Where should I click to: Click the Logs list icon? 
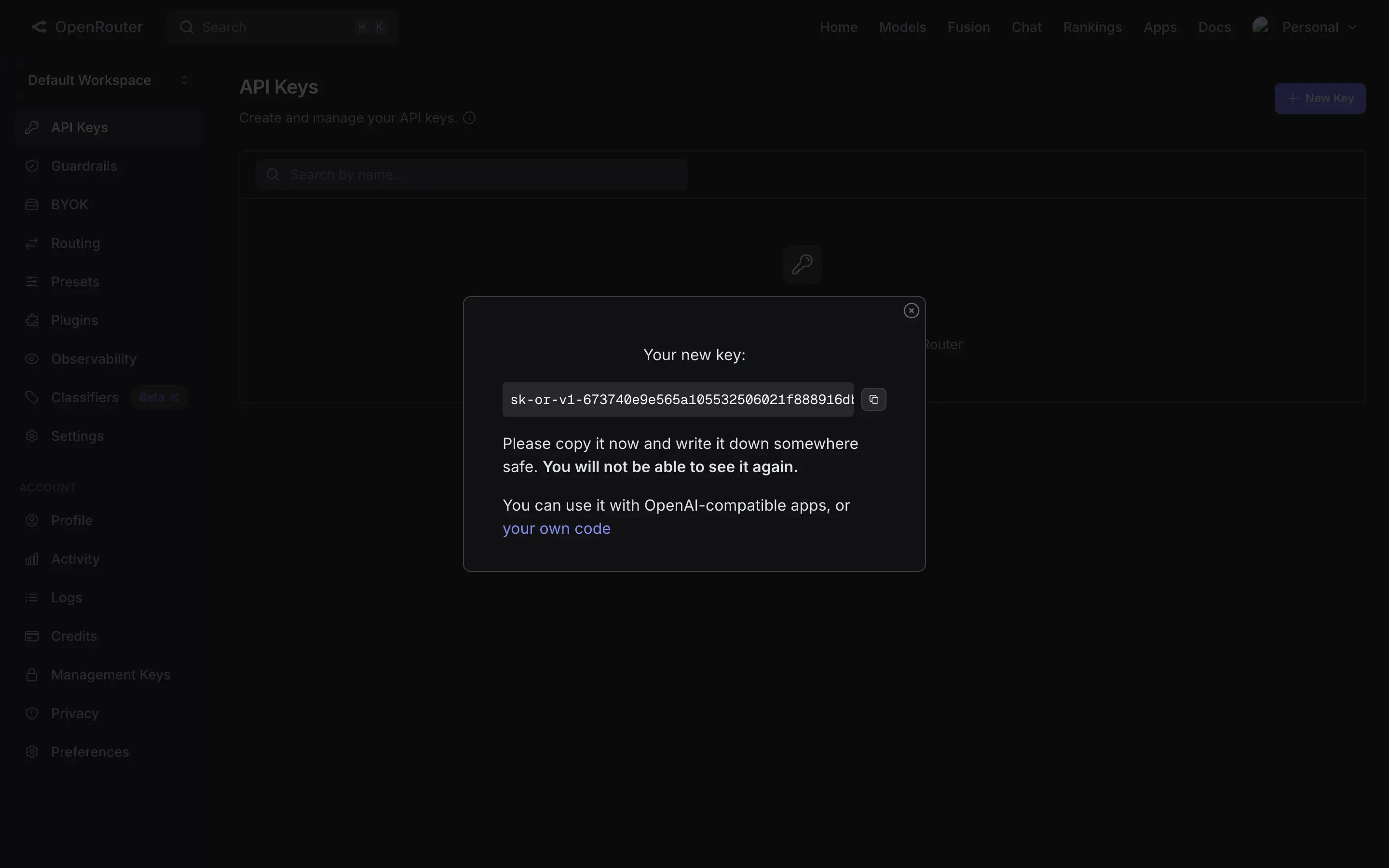tap(32, 597)
